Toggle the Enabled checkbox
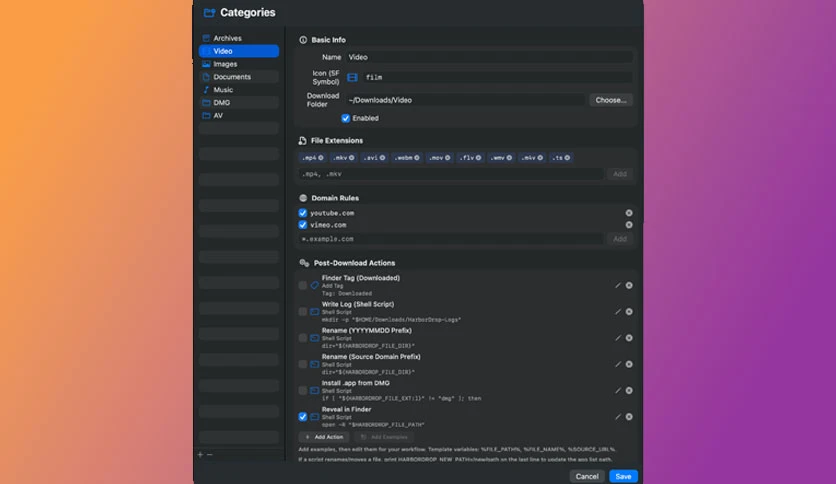Screen dimensions: 836x484 [x=345, y=118]
